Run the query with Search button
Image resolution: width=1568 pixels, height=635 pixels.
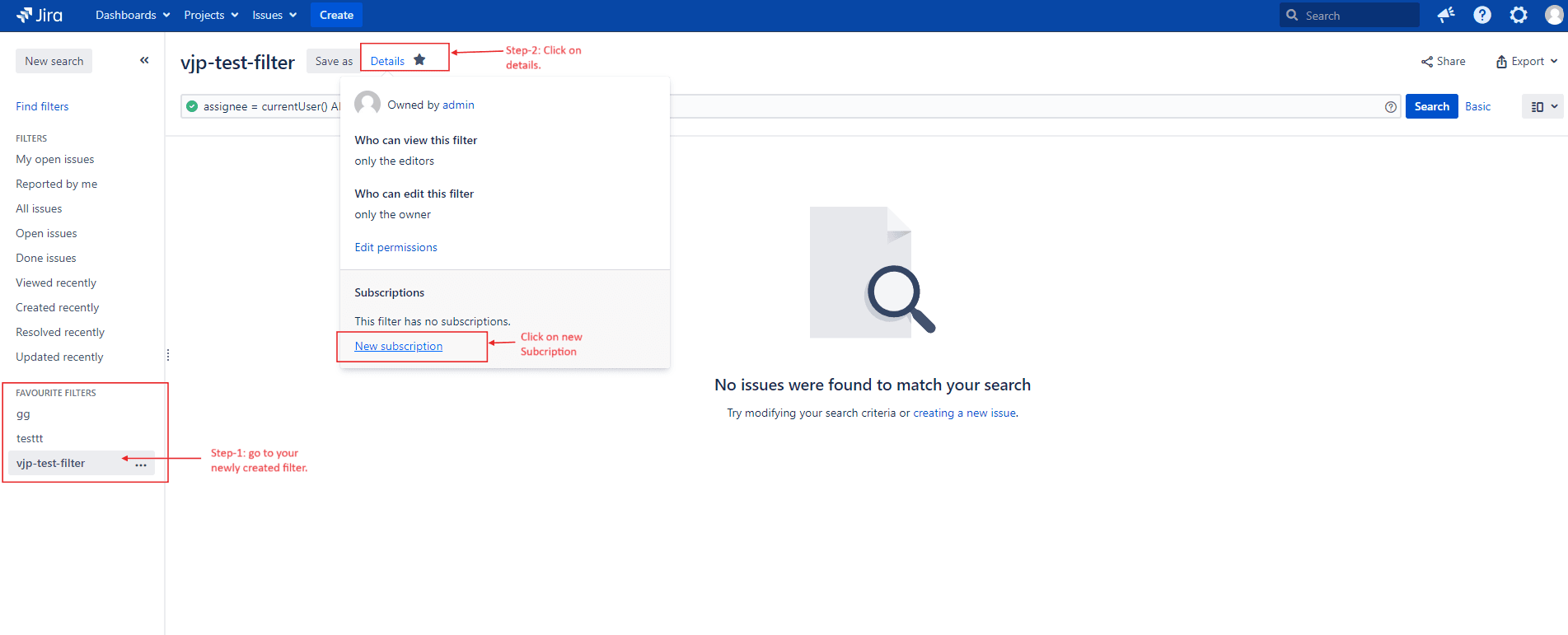1431,106
